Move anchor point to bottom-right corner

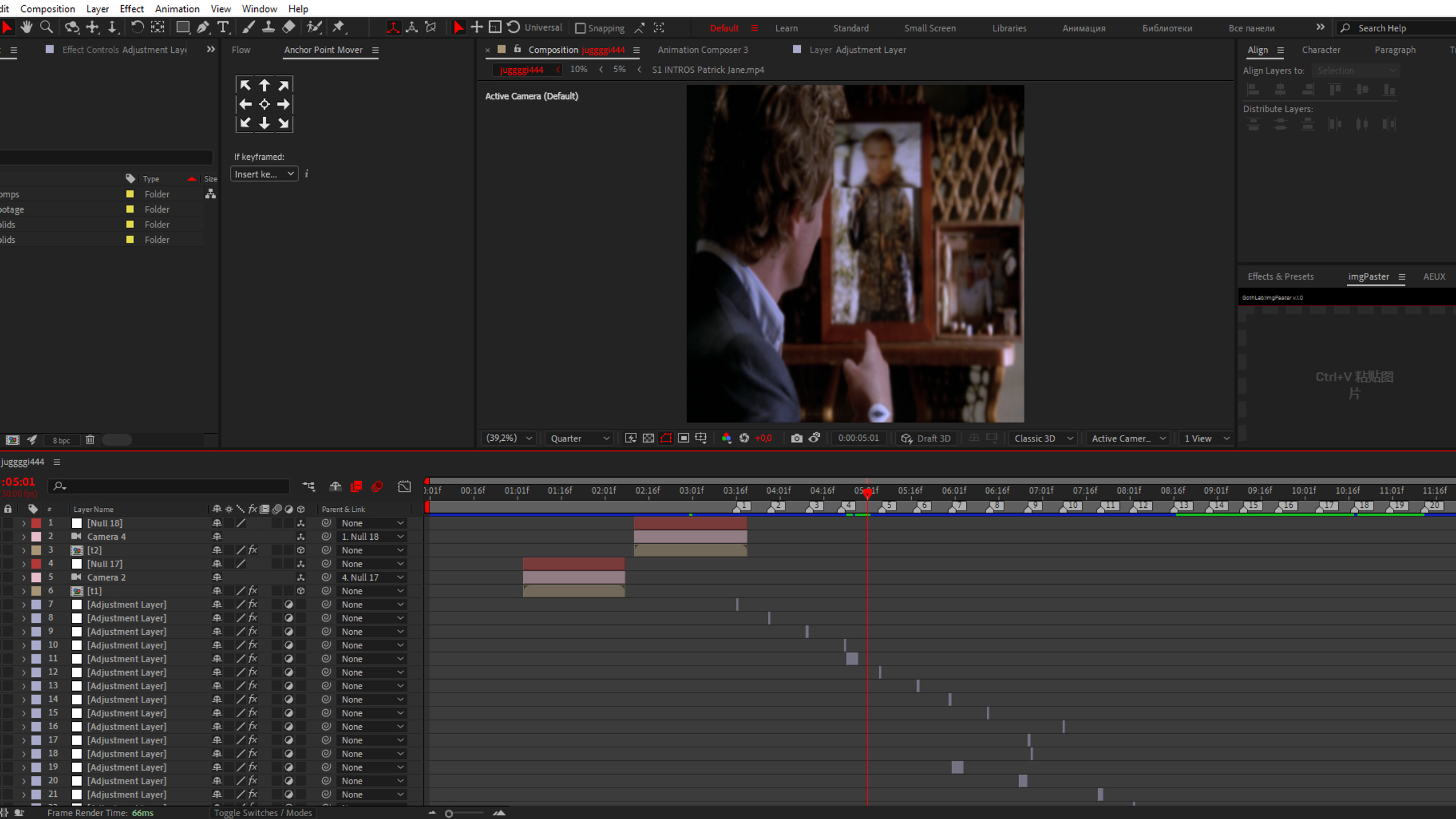pos(283,123)
